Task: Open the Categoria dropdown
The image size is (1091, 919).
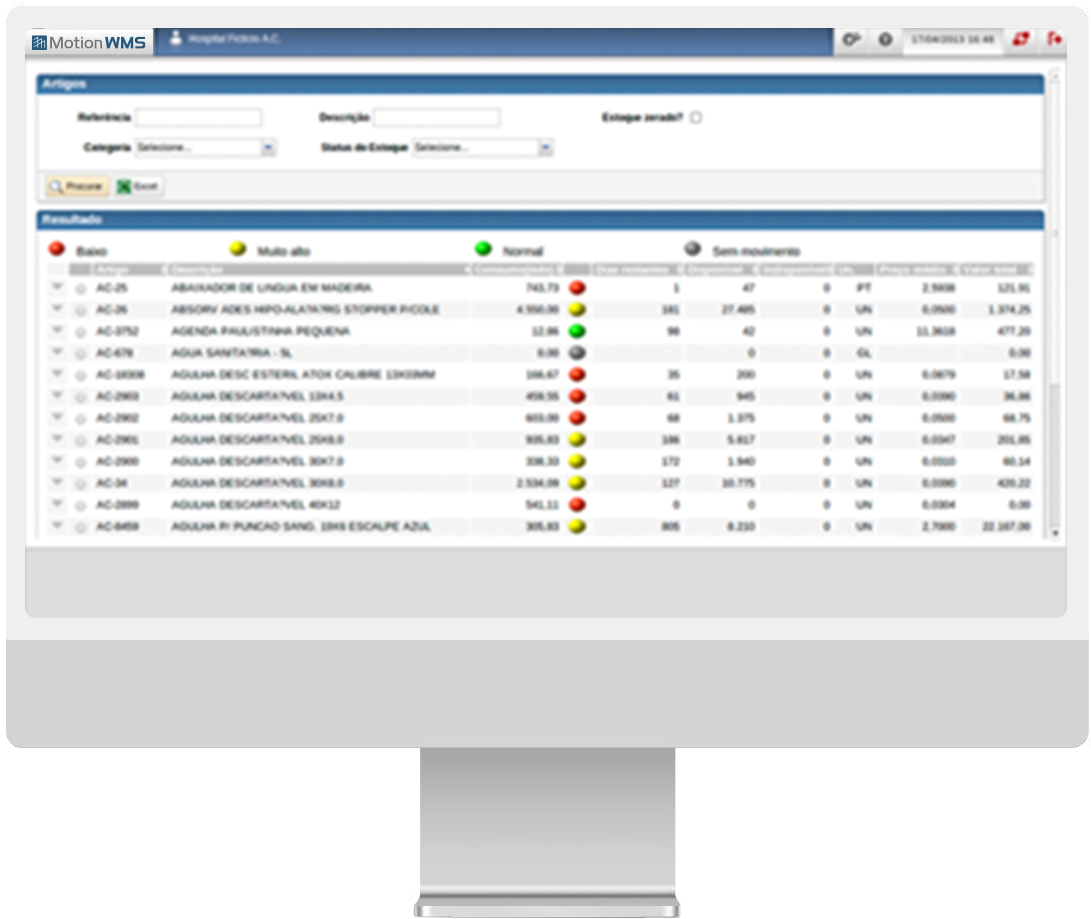Action: [267, 148]
